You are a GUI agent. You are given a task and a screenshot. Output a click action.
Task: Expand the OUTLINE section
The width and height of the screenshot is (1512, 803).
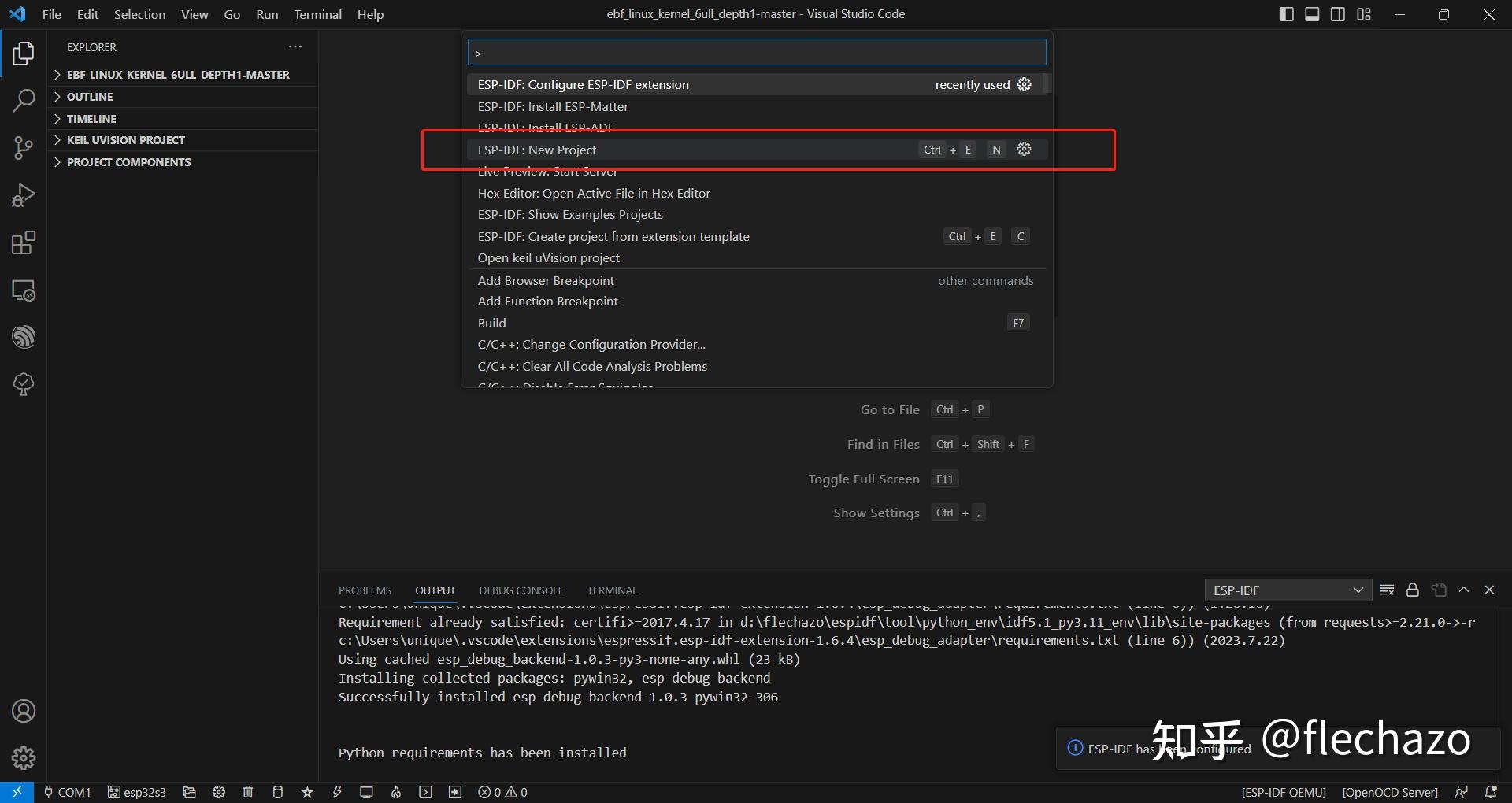(x=183, y=97)
